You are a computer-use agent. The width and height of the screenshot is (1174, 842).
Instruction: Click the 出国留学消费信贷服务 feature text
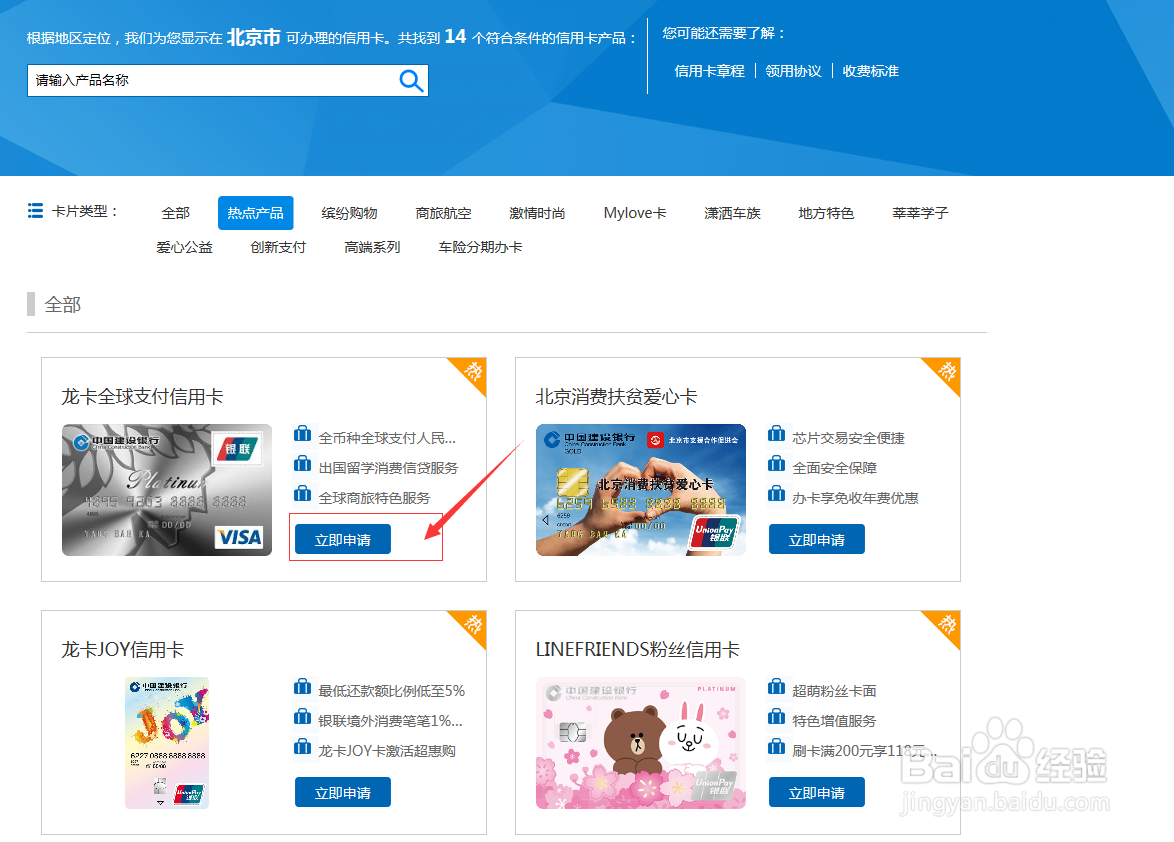[388, 469]
